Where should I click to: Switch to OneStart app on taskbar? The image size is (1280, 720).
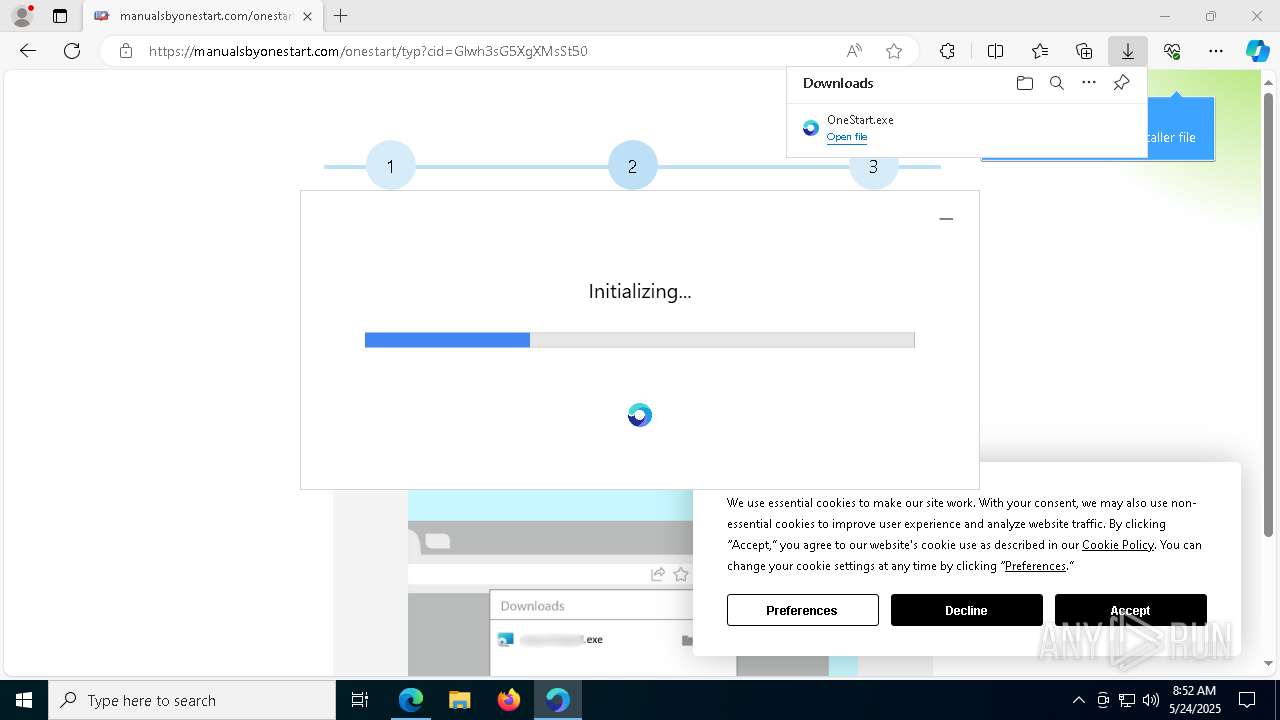pos(558,700)
